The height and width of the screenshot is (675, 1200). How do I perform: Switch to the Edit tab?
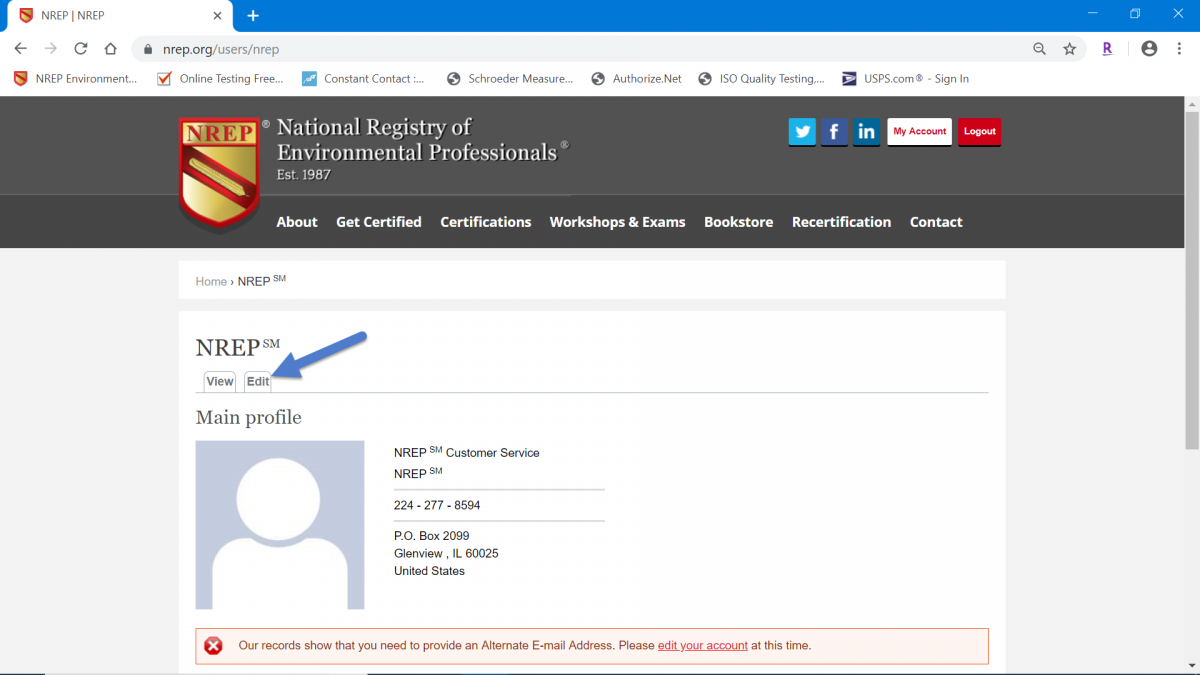258,381
